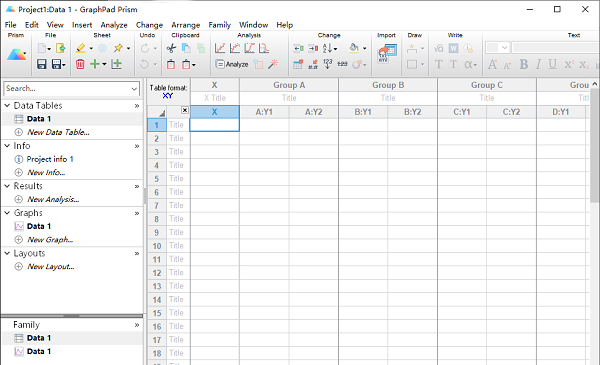Open the Prism logo menu button

pos(16,54)
